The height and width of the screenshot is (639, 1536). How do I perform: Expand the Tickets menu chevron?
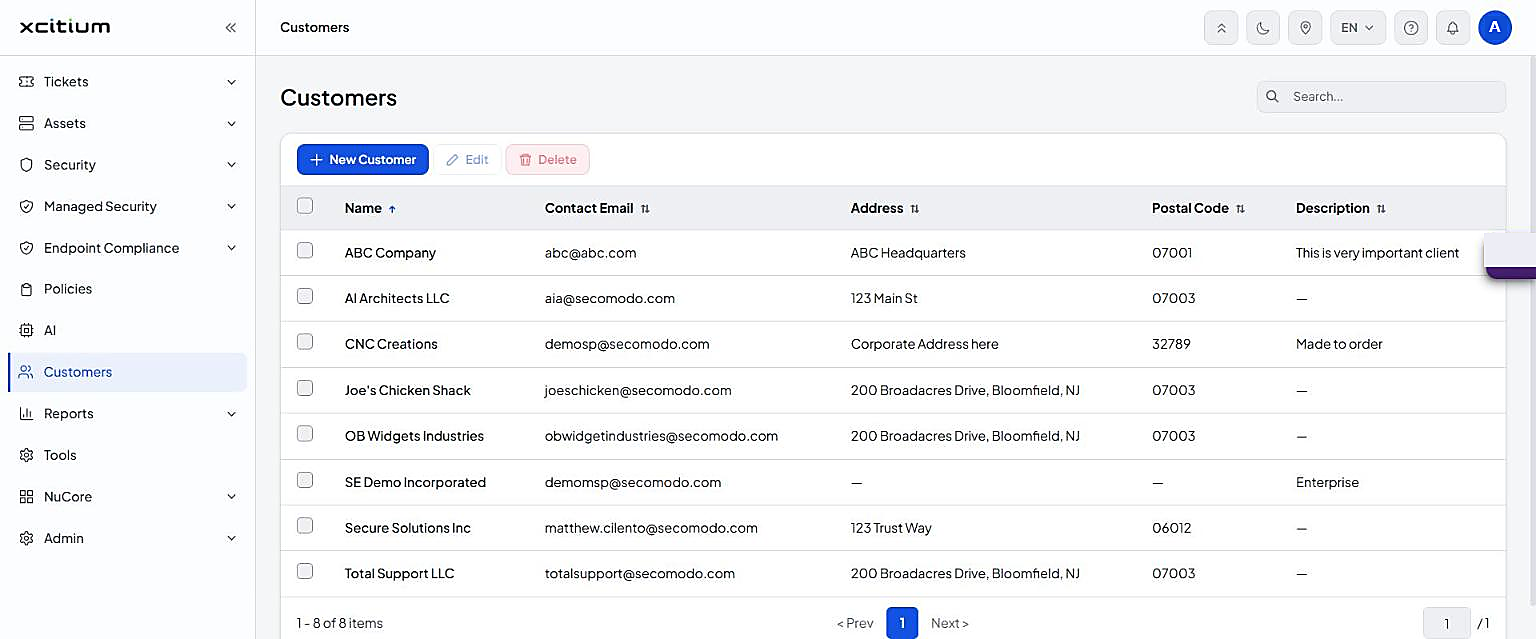point(231,82)
